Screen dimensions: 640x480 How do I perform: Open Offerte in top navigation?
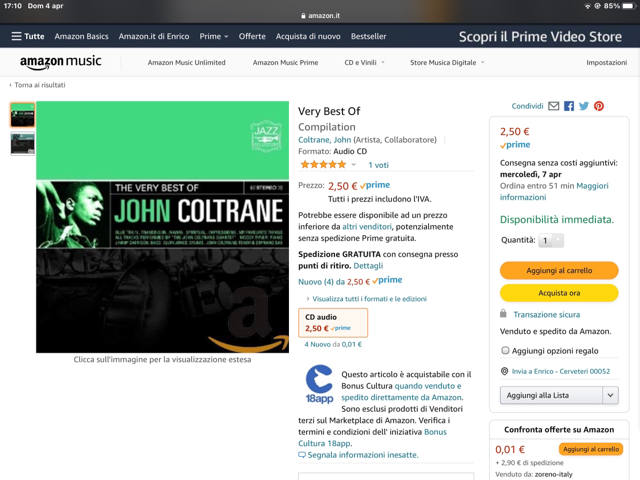[x=252, y=36]
